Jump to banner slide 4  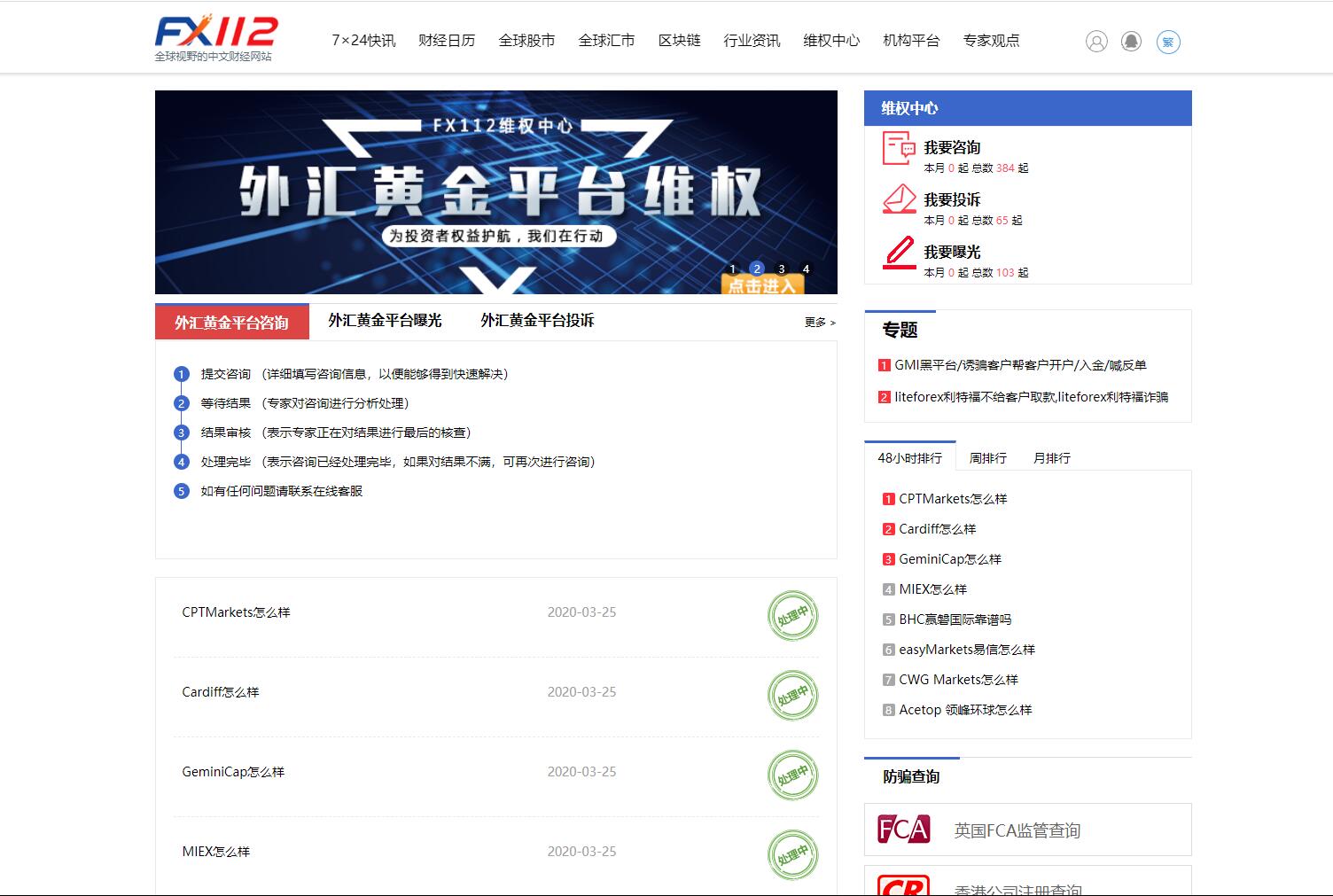point(805,269)
